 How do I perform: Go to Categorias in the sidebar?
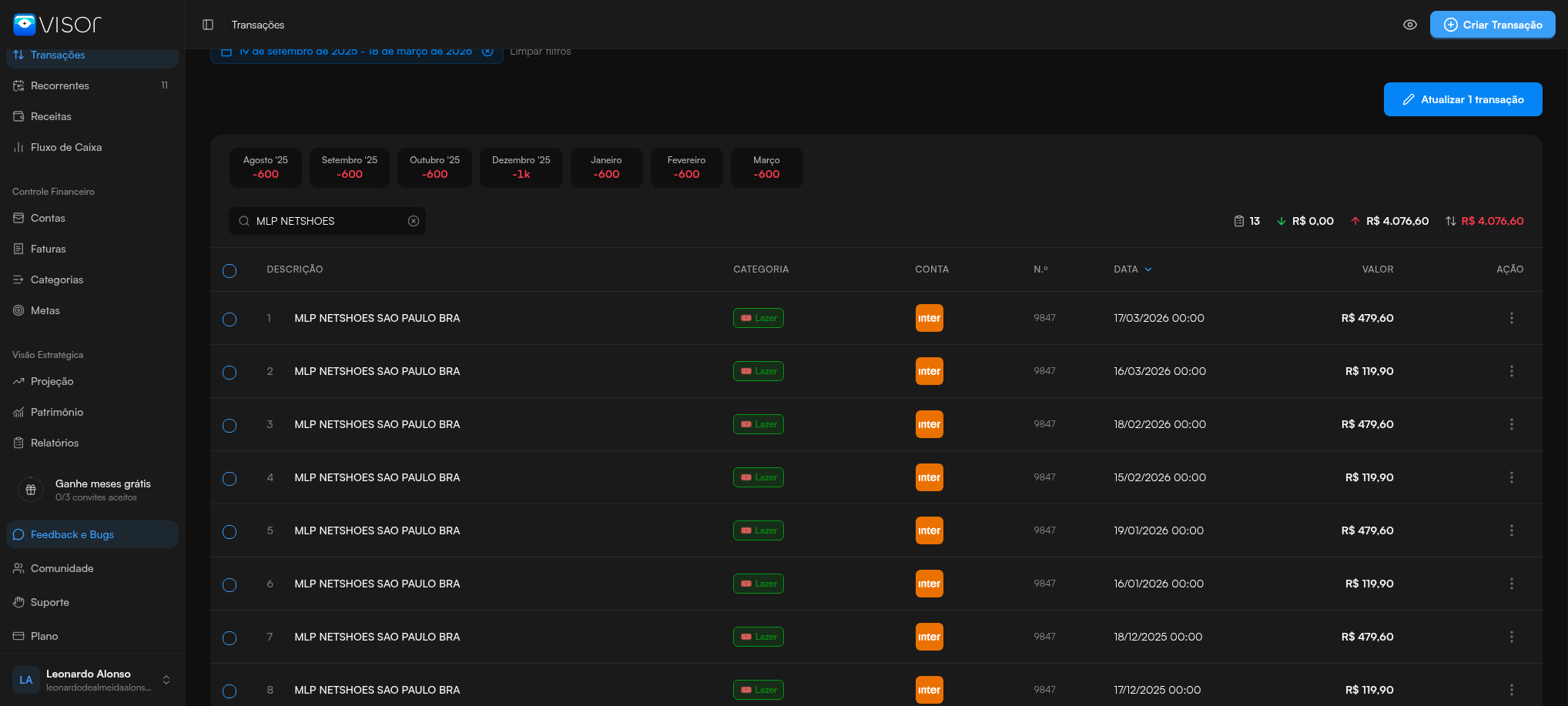[x=57, y=279]
